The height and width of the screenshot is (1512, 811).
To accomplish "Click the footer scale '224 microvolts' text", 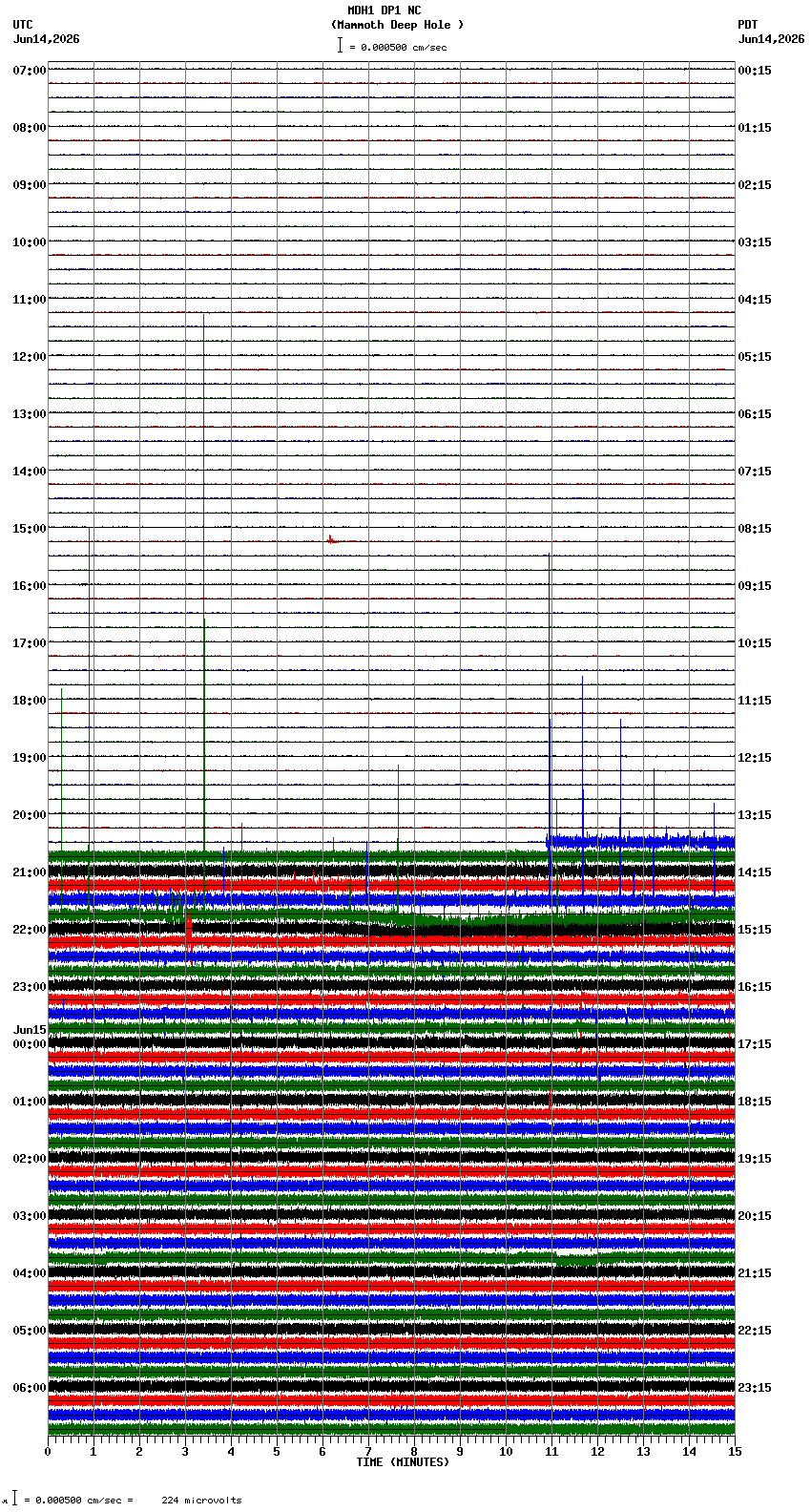I will point(201,1501).
